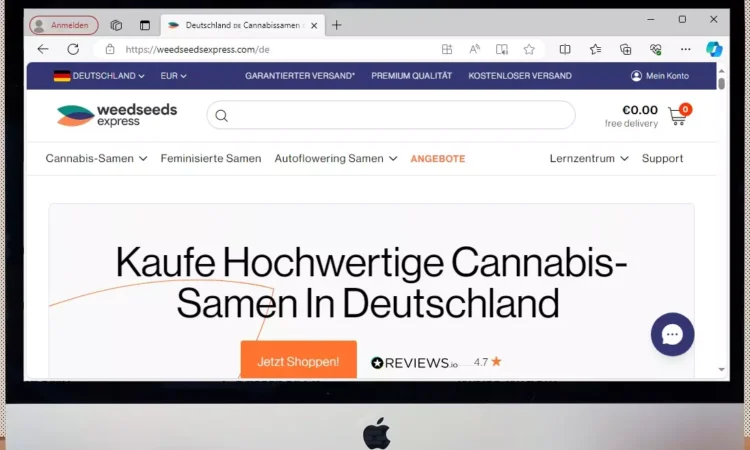Open the shopping cart icon

[x=677, y=116]
